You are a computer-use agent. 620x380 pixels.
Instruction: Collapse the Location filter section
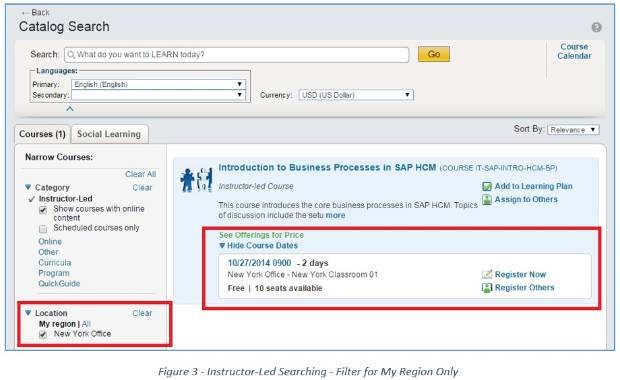pos(28,313)
